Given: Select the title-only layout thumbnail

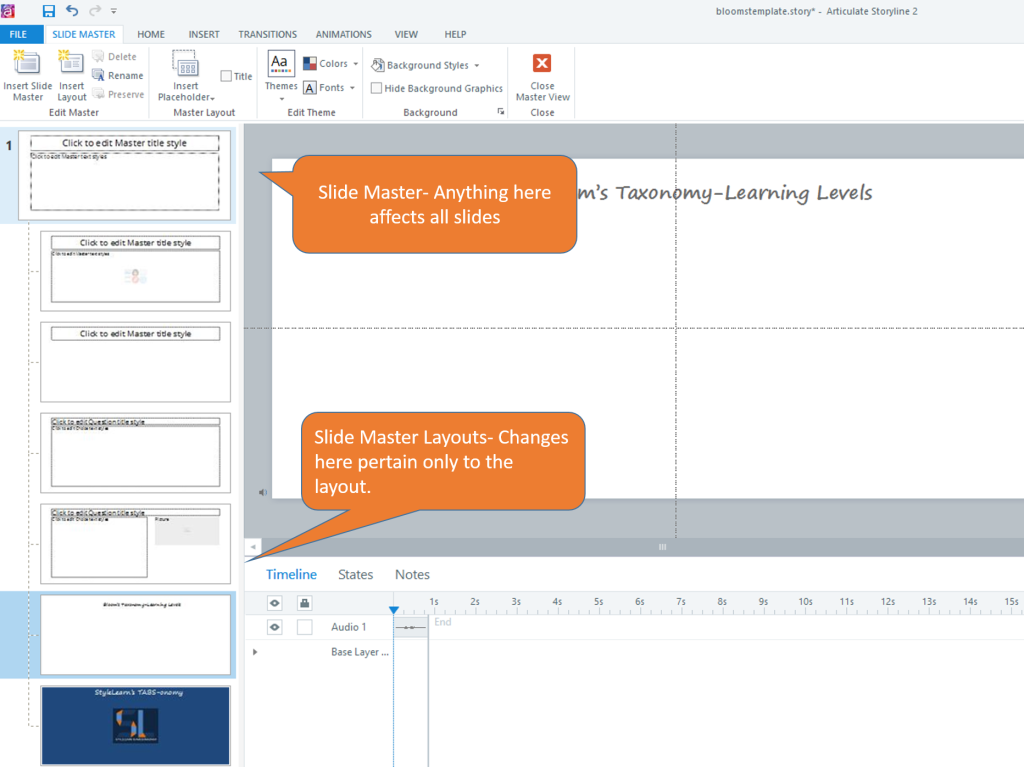Looking at the screenshot, I should [x=135, y=362].
